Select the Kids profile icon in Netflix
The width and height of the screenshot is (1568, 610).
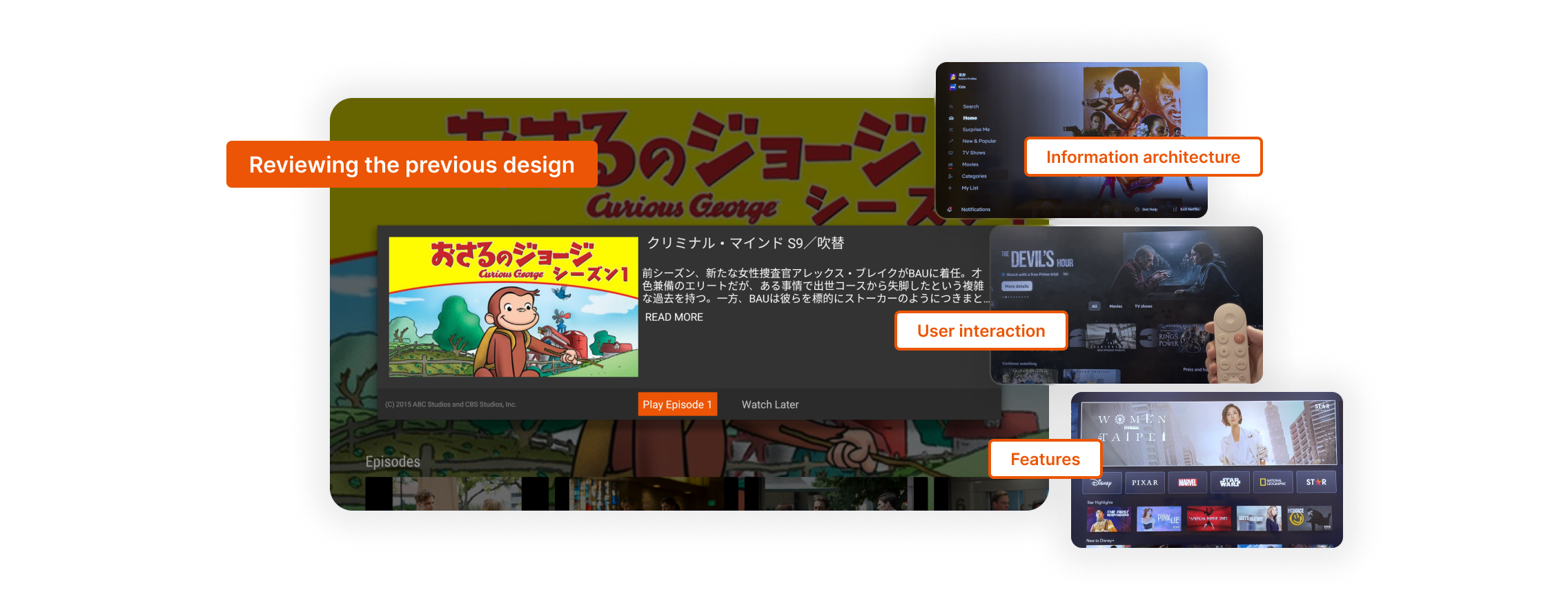click(x=953, y=87)
